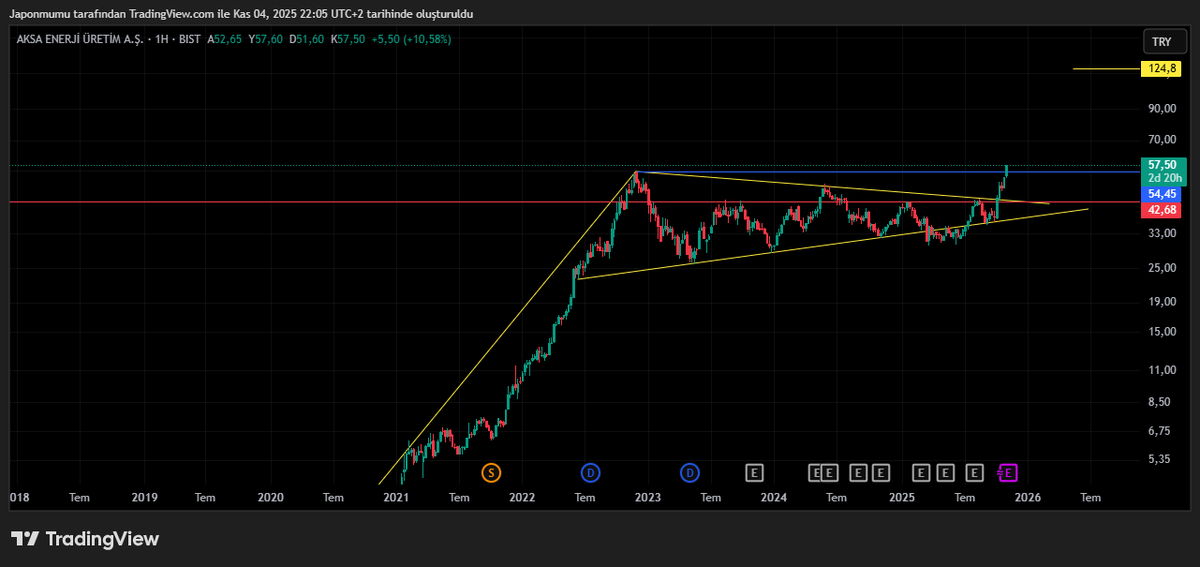The image size is (1200, 567).
Task: Click the 2026 time axis label
Action: [1028, 497]
